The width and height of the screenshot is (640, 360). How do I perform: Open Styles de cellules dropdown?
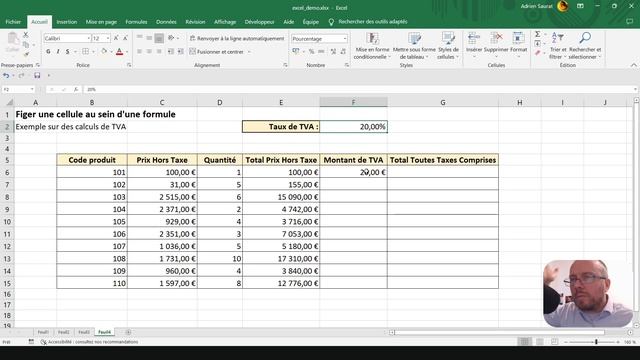(x=448, y=46)
